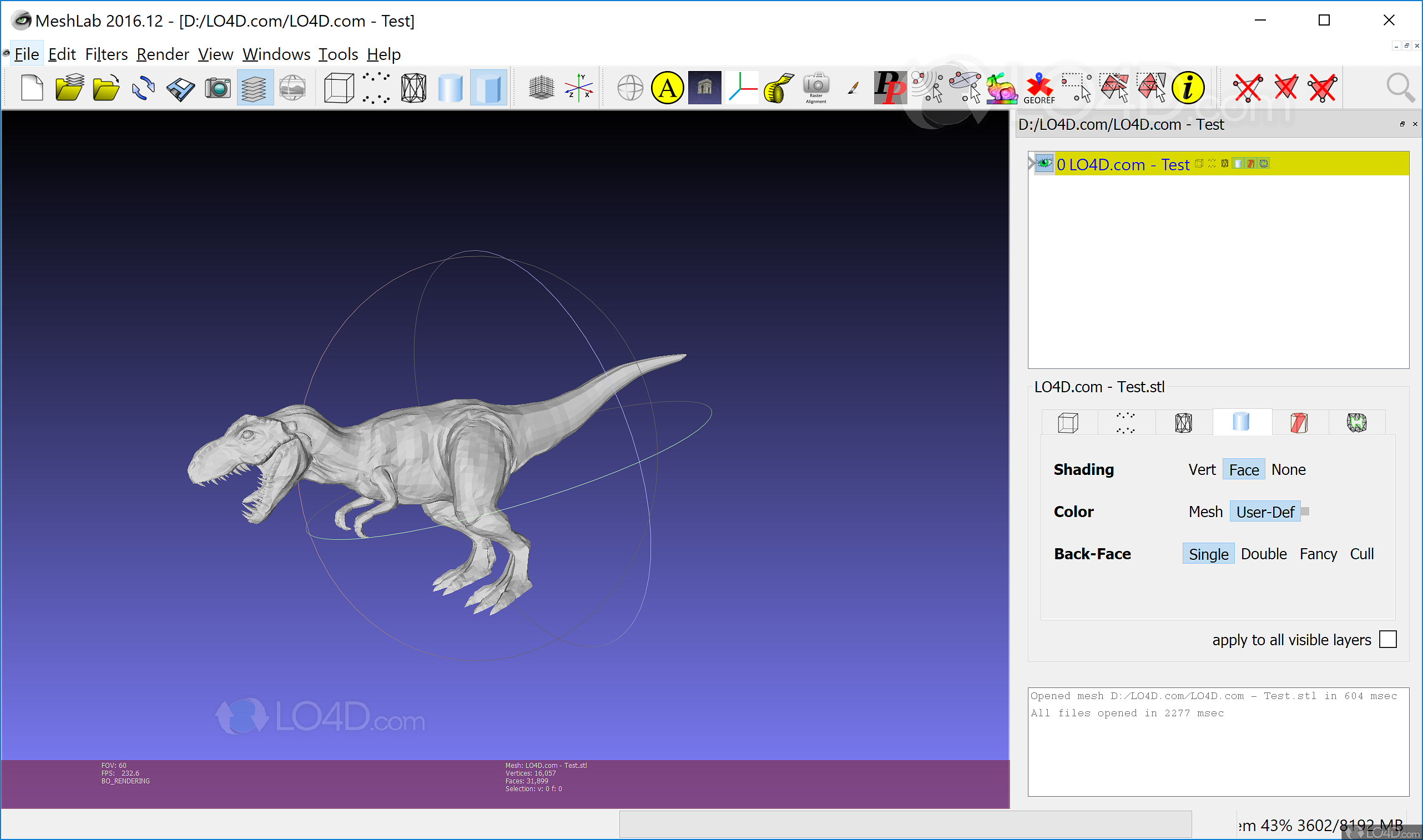This screenshot has width=1423, height=840.
Task: Set Color to Mesh
Action: pyautogui.click(x=1205, y=512)
